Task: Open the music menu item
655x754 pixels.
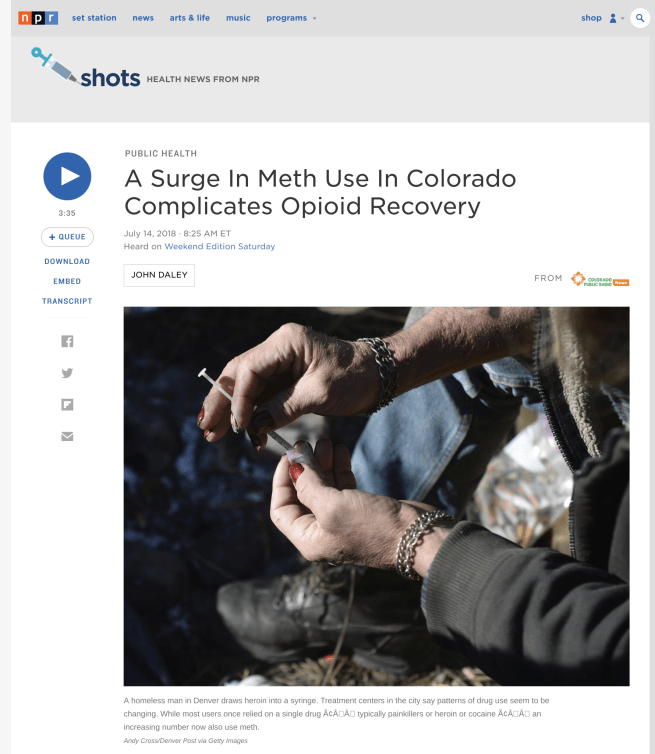Action: click(238, 18)
